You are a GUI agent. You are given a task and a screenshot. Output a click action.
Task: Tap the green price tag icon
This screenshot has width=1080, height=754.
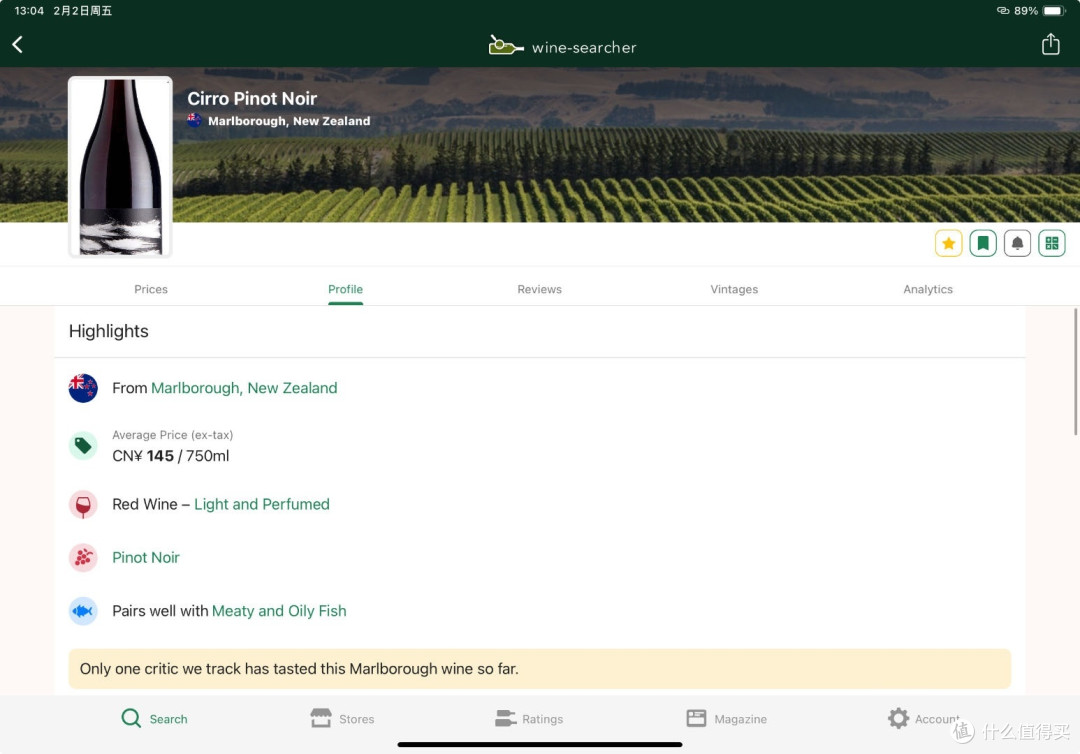[83, 446]
